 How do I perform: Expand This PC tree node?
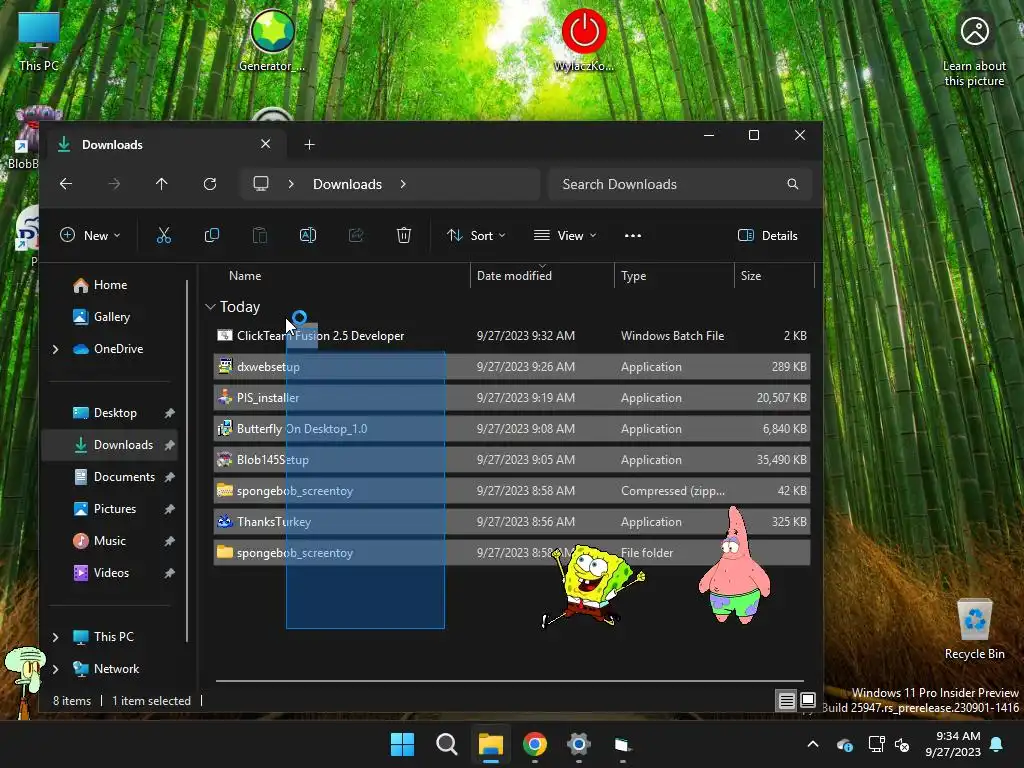(x=56, y=637)
